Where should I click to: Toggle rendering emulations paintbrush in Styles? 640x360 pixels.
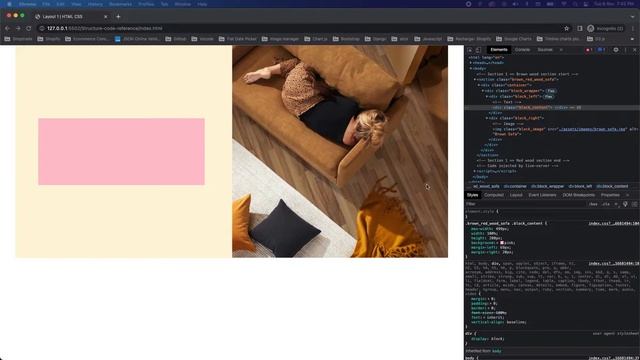(x=625, y=204)
